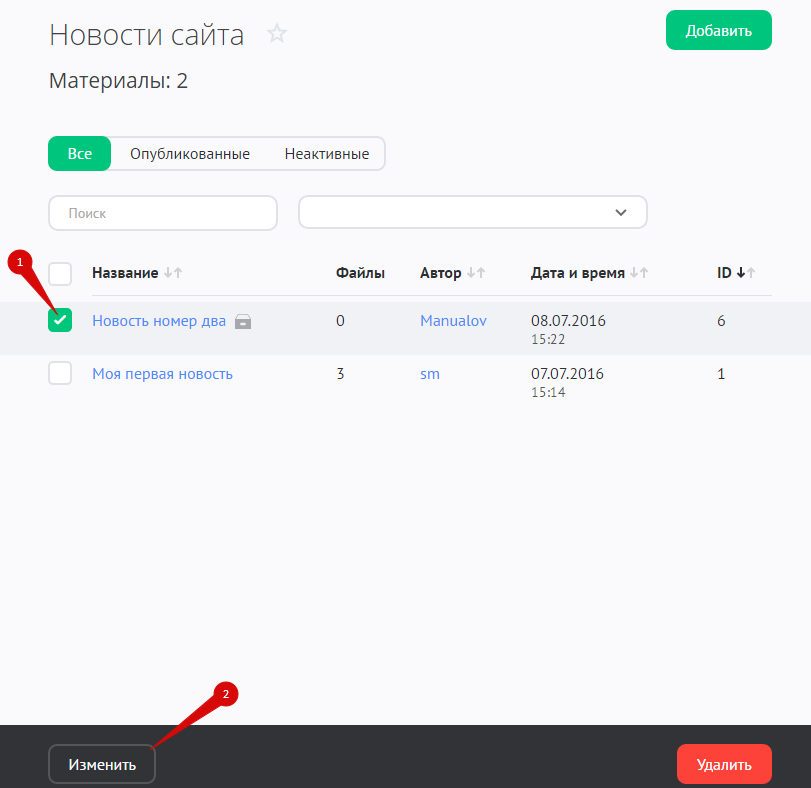This screenshot has width=811, height=788.
Task: Click the favorite star next to Новости сайта
Action: (x=277, y=34)
